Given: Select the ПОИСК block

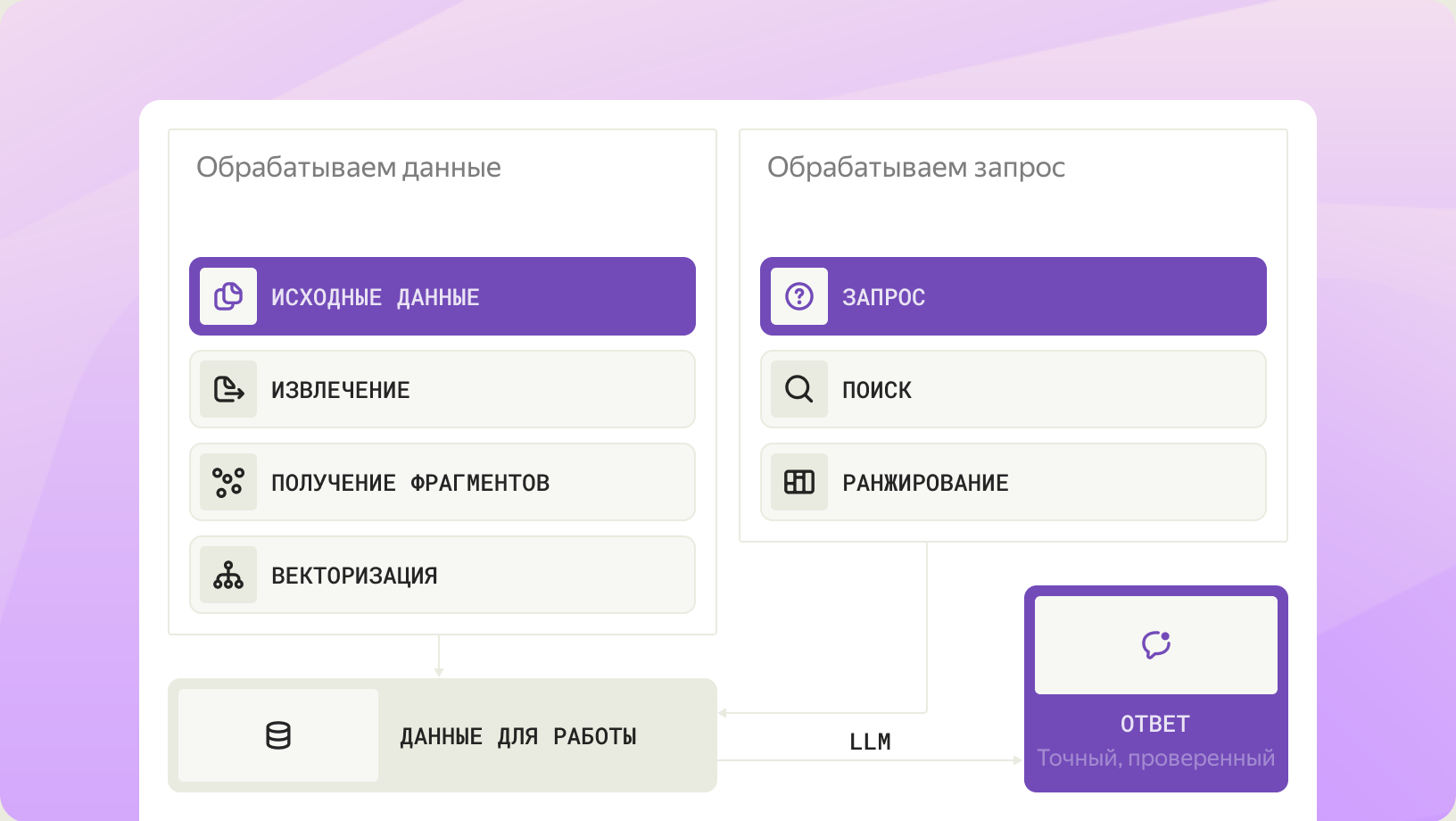Looking at the screenshot, I should tap(1013, 389).
